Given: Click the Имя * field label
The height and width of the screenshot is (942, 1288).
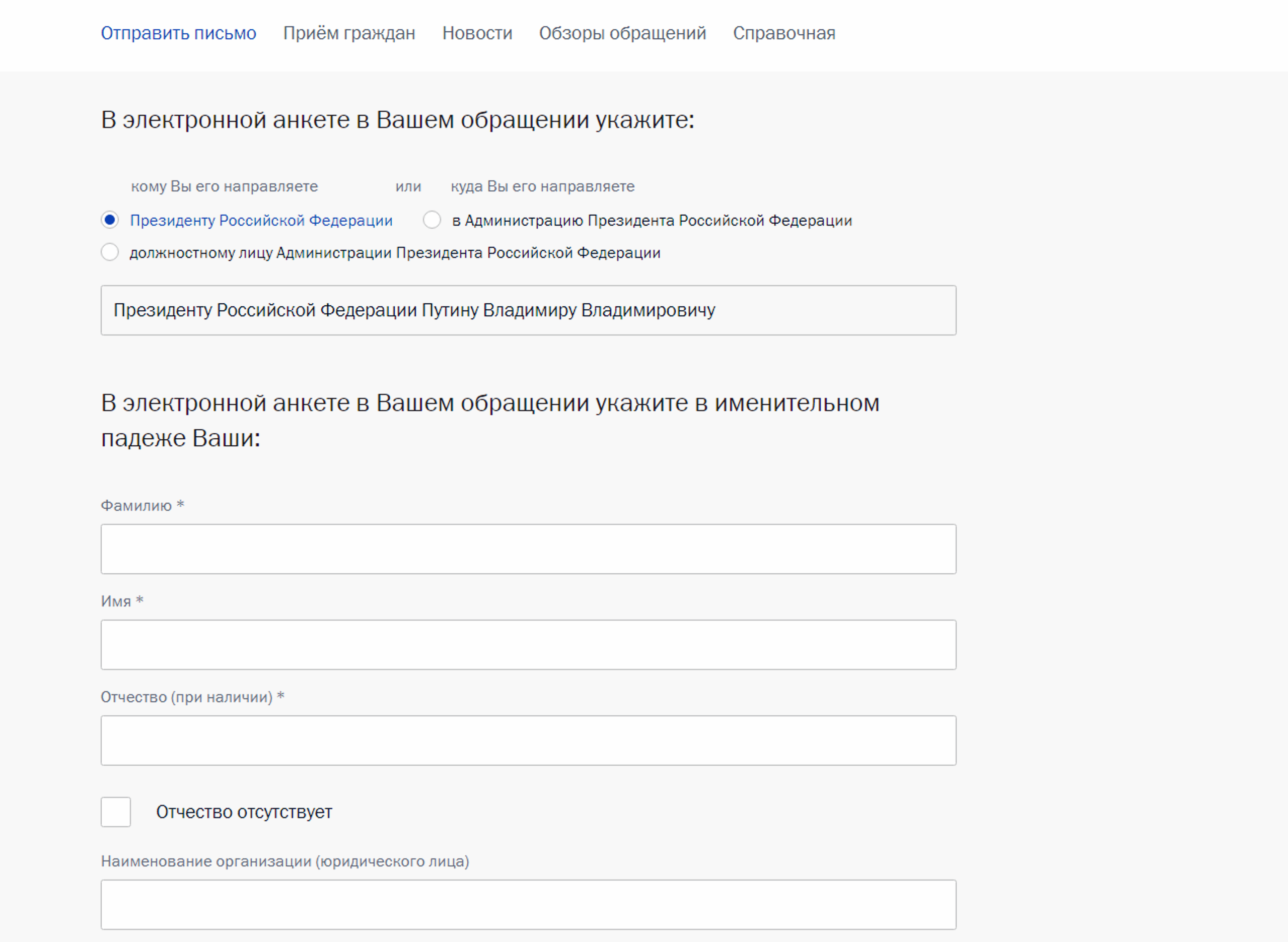Looking at the screenshot, I should point(122,601).
